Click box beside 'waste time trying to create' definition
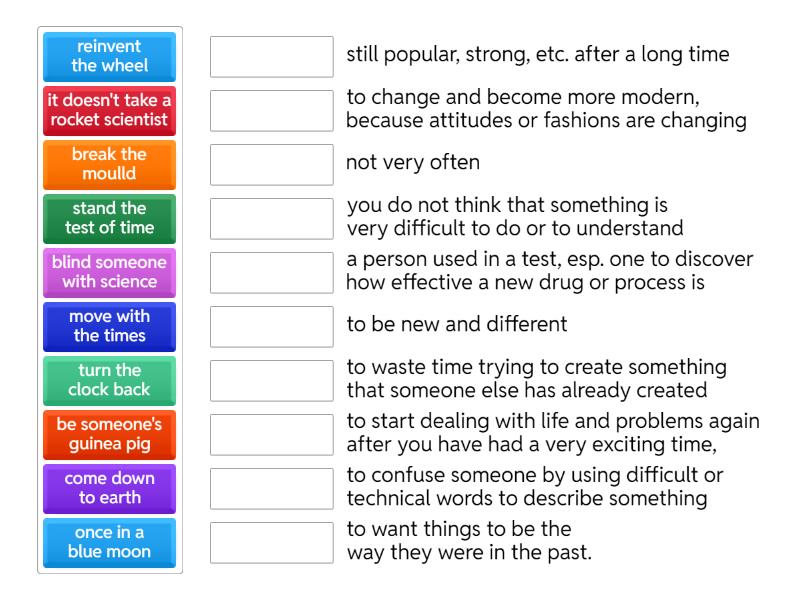 click(272, 381)
